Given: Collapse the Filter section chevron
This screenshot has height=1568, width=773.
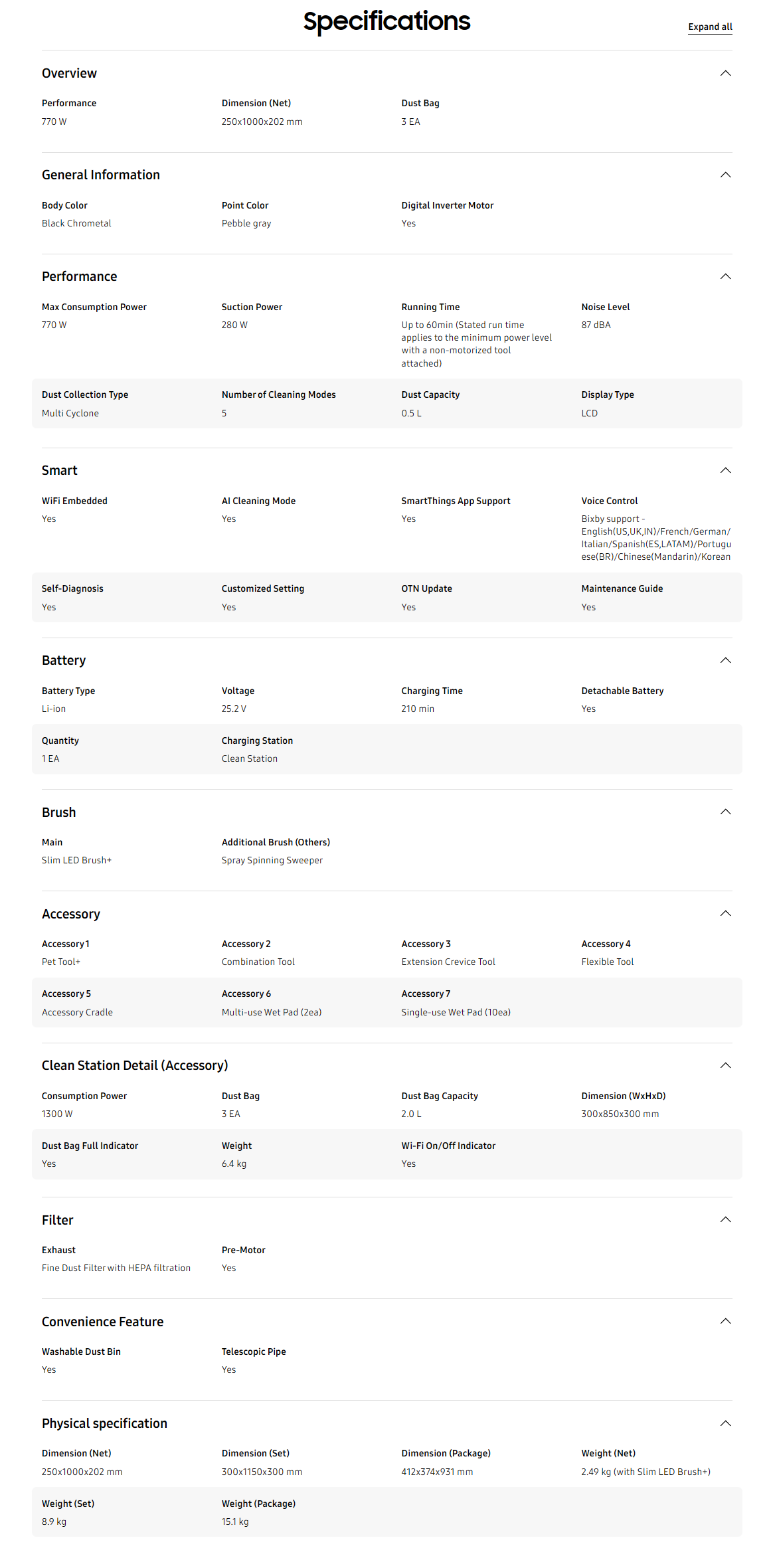Looking at the screenshot, I should tap(725, 1219).
